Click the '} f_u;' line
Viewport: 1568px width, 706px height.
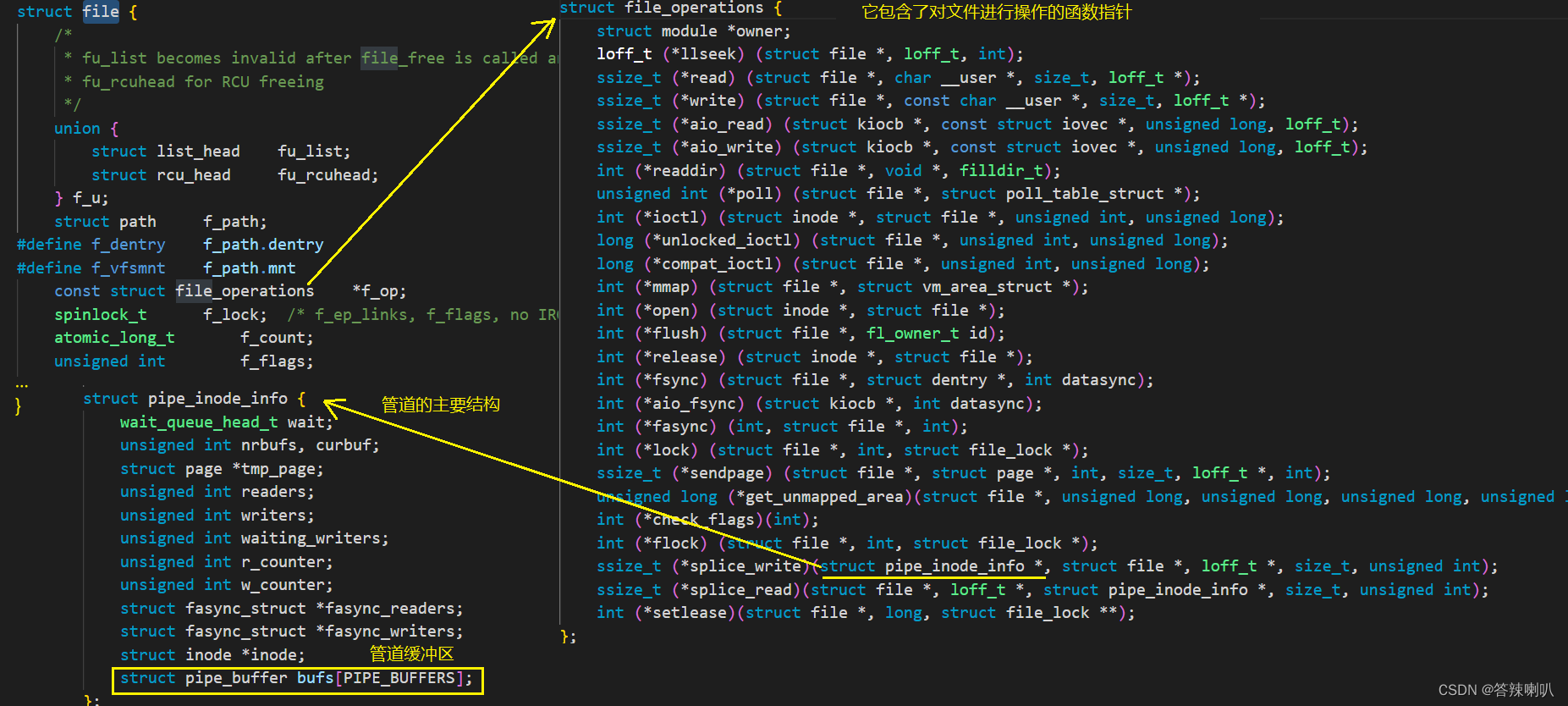pyautogui.click(x=81, y=198)
